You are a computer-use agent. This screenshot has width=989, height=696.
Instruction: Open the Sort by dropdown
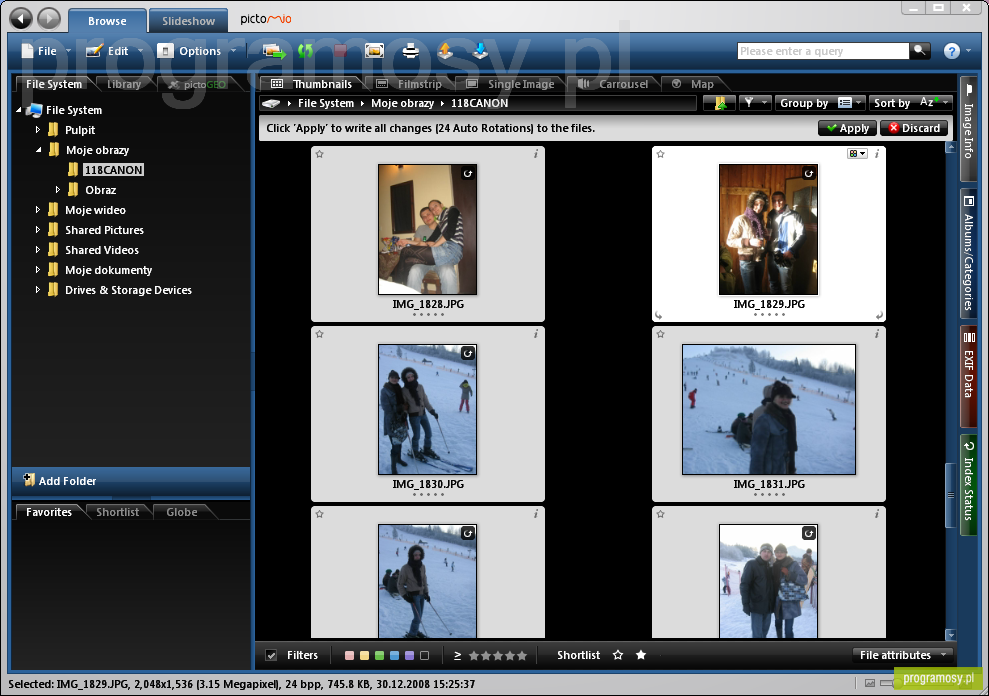pyautogui.click(x=910, y=103)
